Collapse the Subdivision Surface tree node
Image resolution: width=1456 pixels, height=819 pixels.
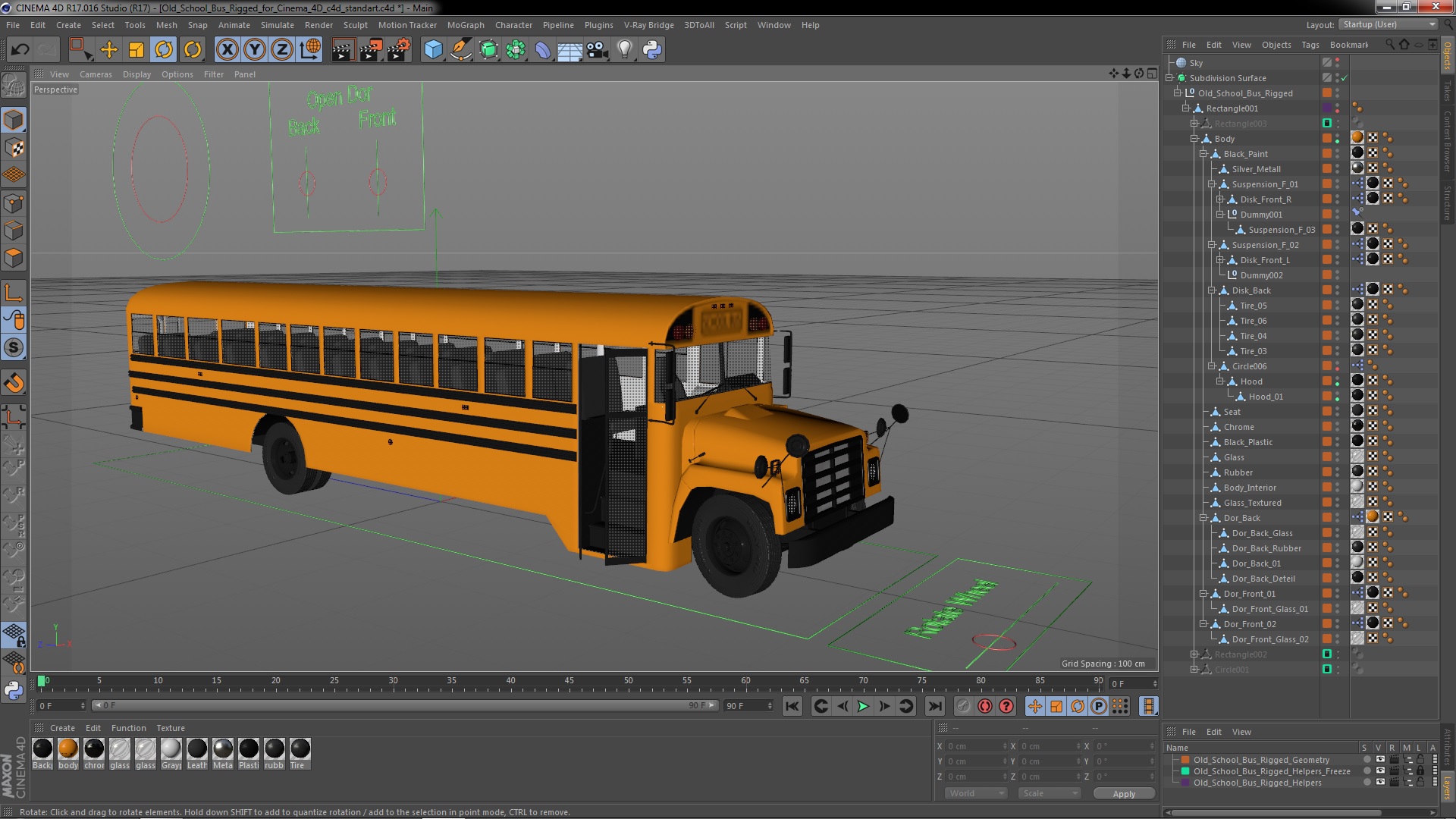pos(1170,78)
